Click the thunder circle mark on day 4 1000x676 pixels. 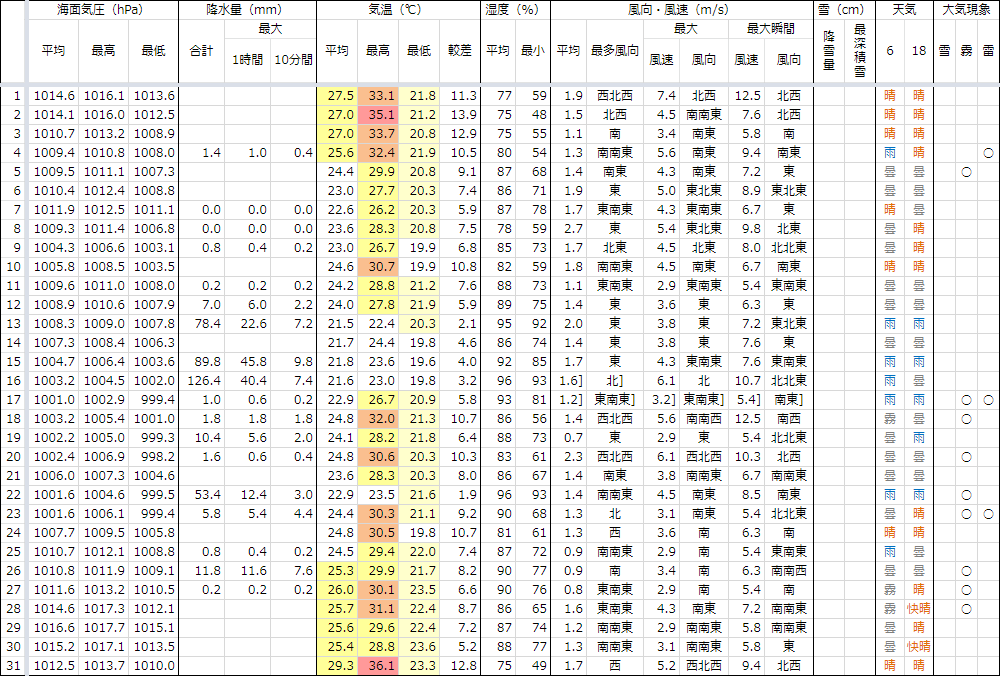[988, 153]
